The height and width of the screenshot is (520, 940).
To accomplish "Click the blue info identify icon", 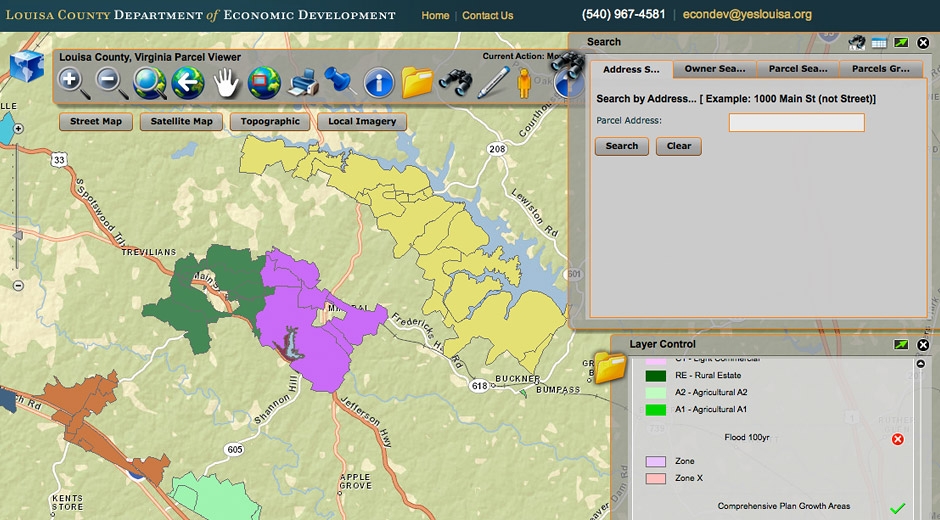I will (x=379, y=83).
